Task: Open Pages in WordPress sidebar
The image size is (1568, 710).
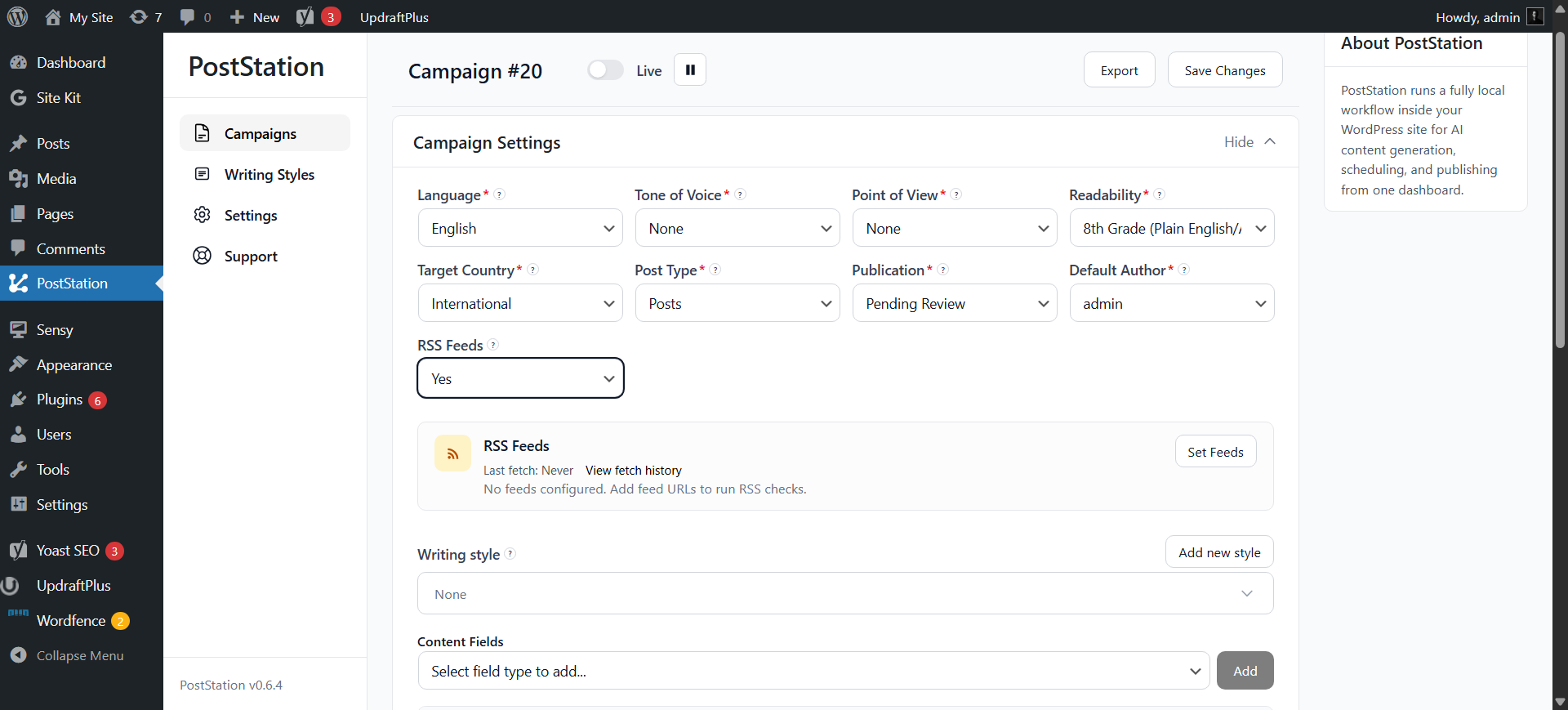Action: [x=82, y=213]
